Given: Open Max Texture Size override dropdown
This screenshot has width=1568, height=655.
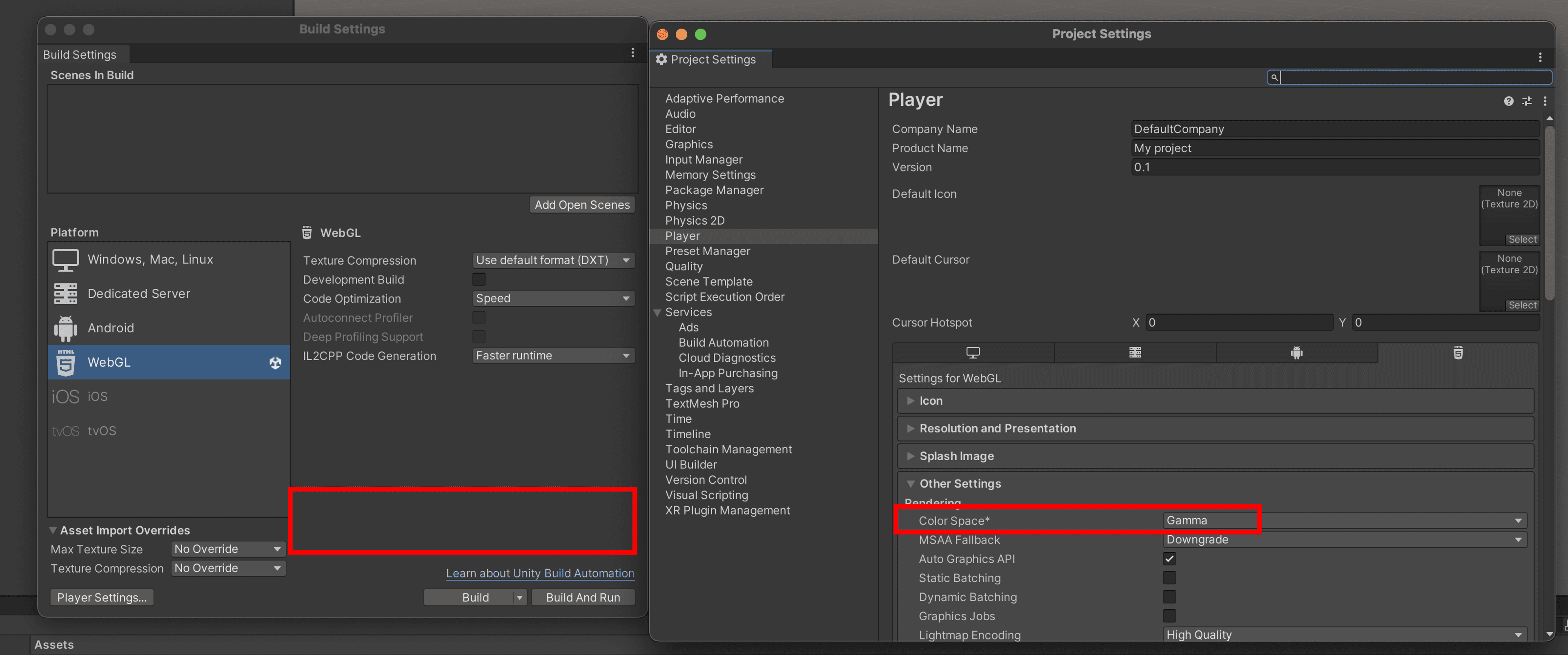Looking at the screenshot, I should point(228,549).
